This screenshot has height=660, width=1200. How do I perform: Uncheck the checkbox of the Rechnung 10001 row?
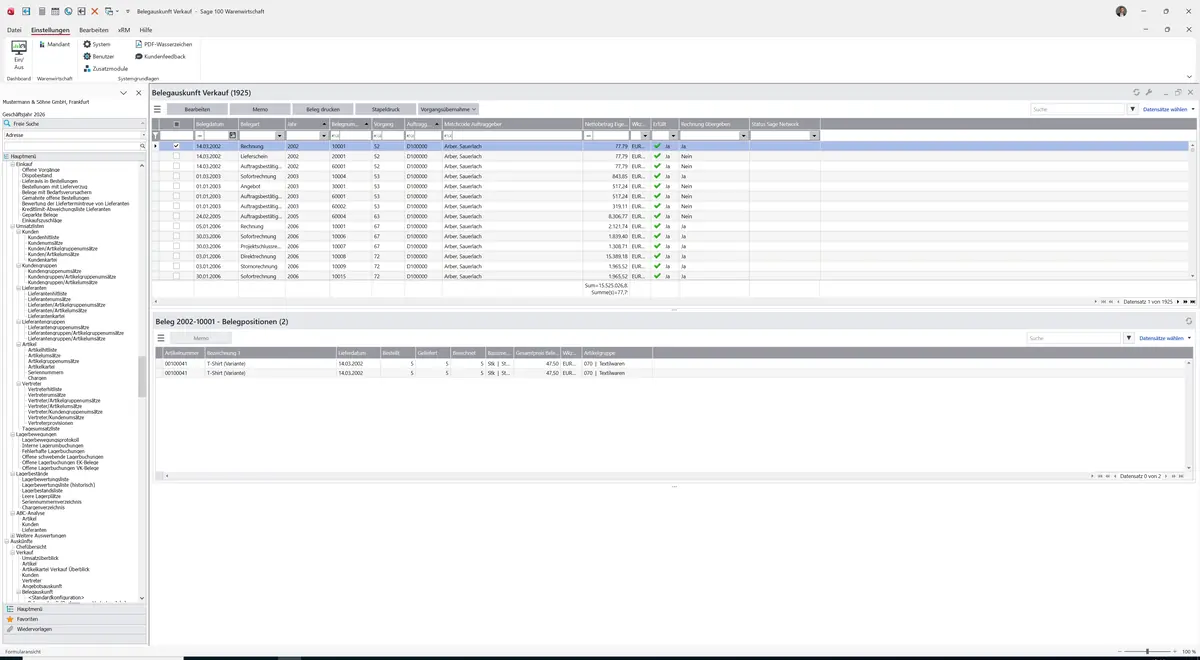click(177, 146)
